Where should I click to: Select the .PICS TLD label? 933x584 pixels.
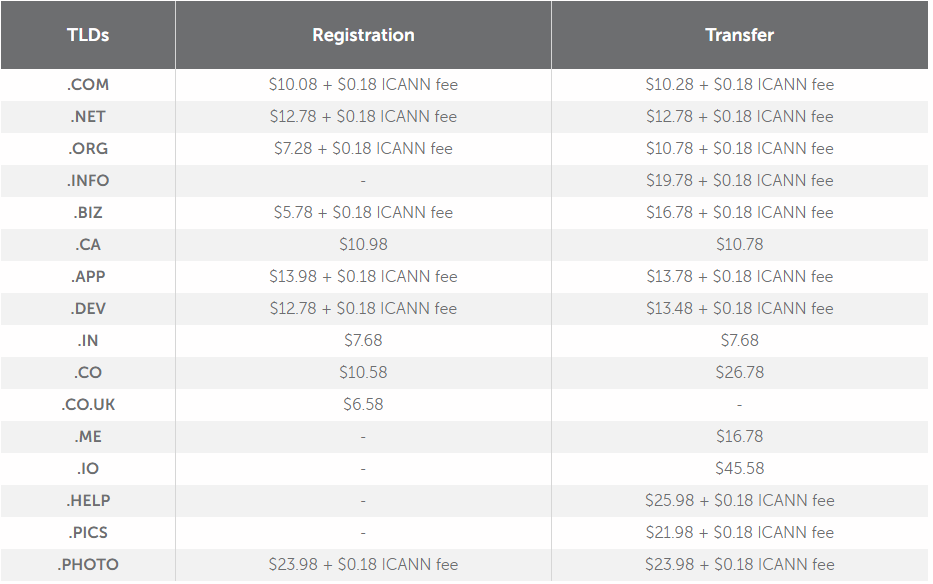pyautogui.click(x=88, y=533)
